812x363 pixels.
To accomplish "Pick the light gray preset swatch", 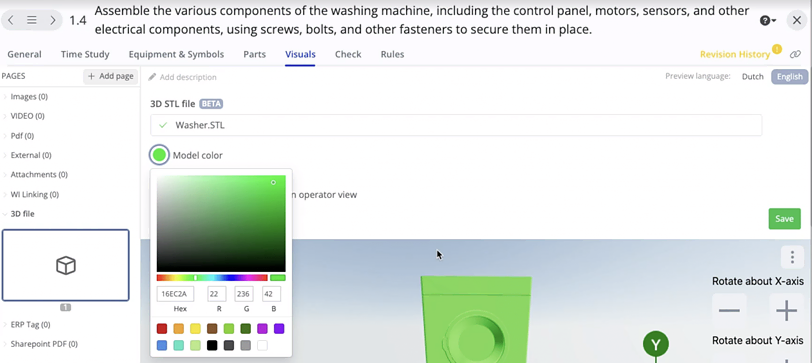I will point(245,345).
